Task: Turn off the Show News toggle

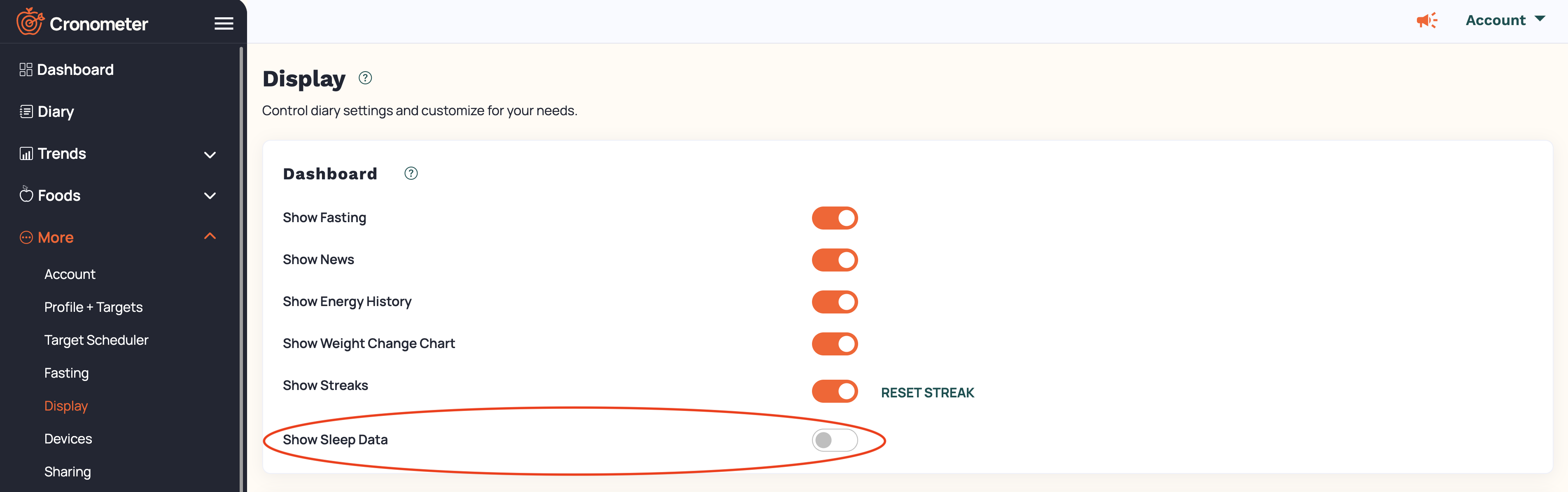Action: click(x=835, y=260)
